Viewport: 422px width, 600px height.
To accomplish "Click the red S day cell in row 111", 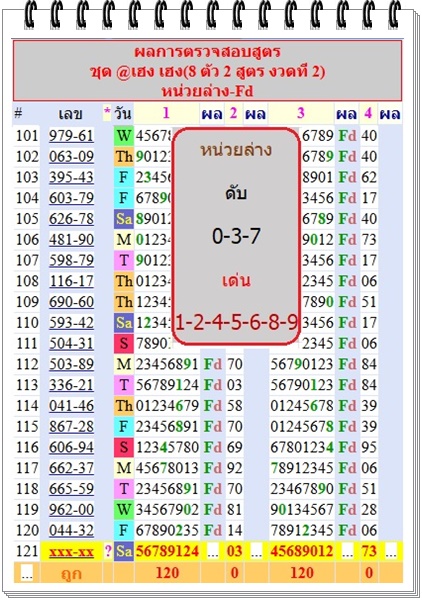I will pos(124,343).
